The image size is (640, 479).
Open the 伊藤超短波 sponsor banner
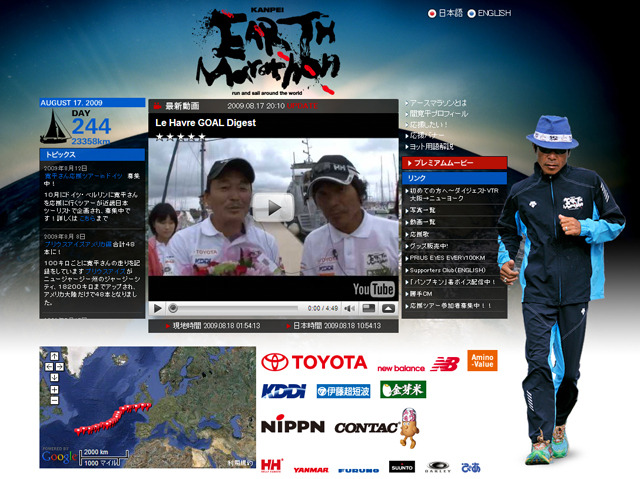(343, 391)
